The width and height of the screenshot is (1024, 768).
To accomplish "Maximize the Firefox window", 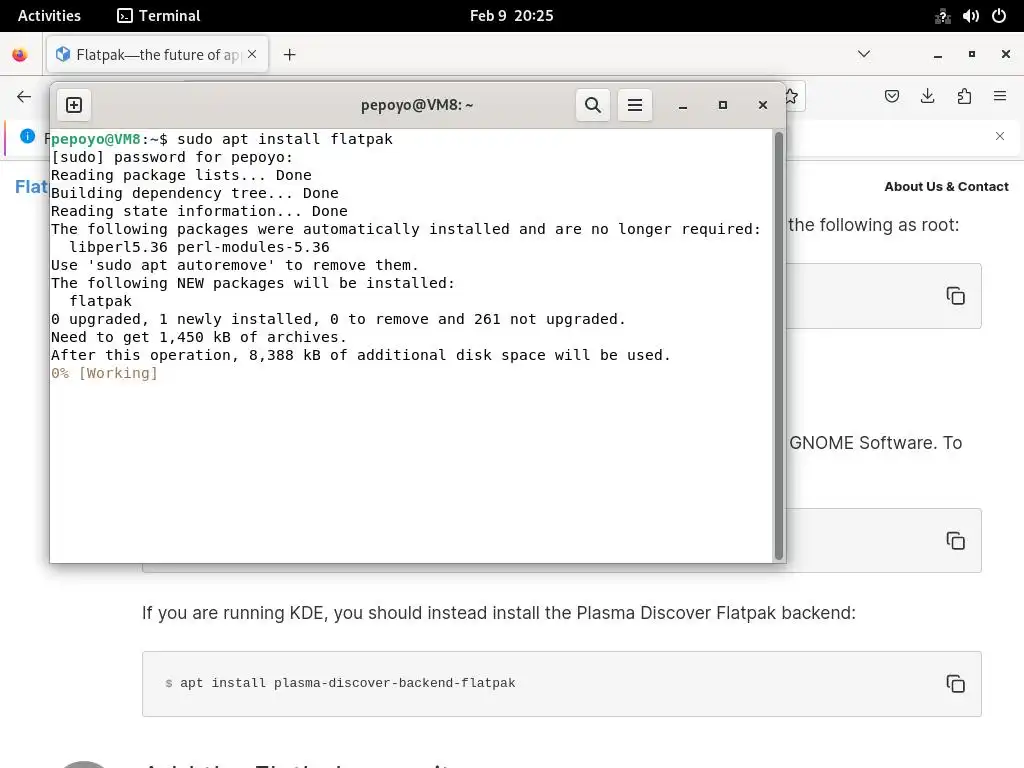I will point(972,55).
